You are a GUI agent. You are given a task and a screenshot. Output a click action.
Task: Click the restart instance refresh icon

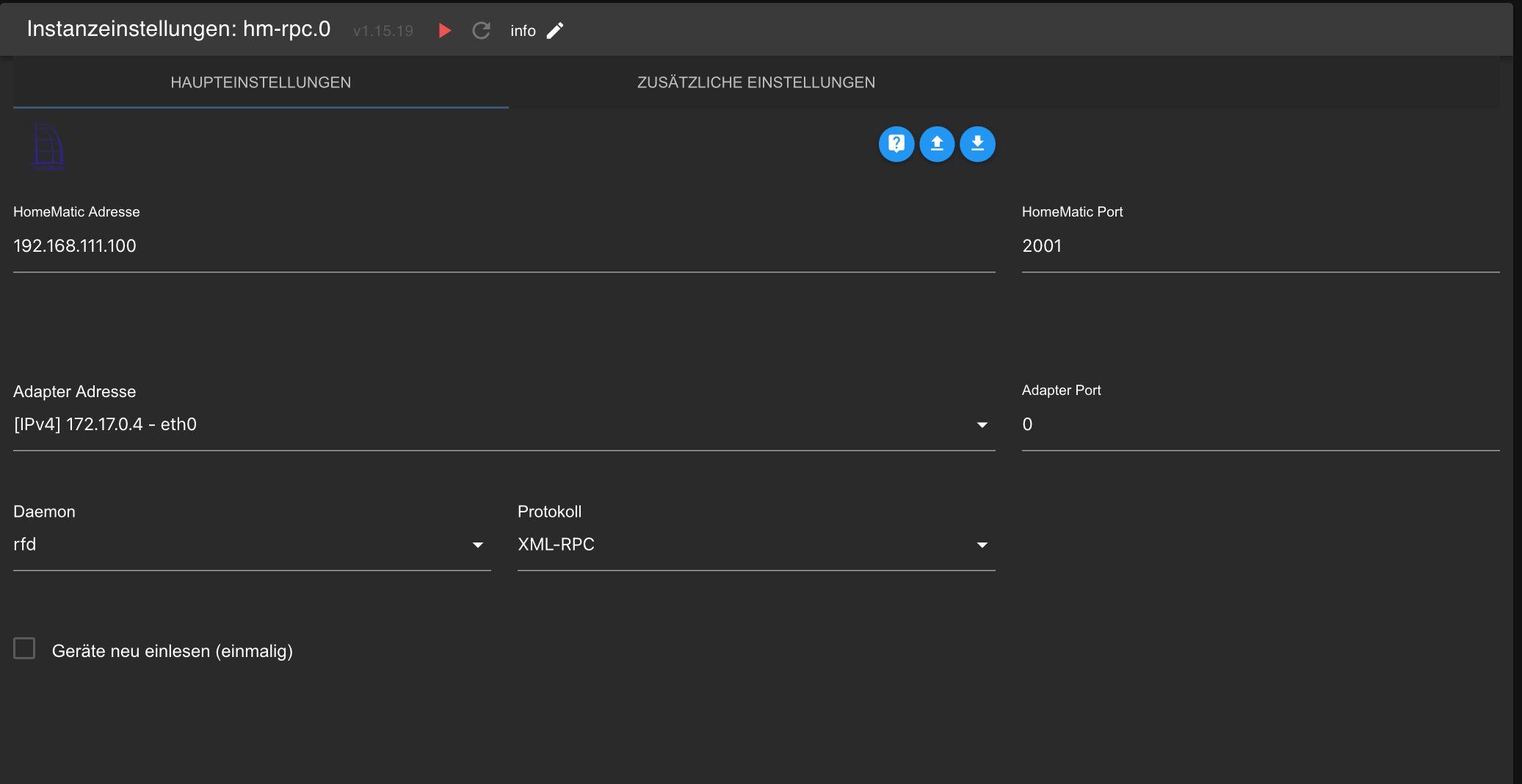[x=481, y=30]
